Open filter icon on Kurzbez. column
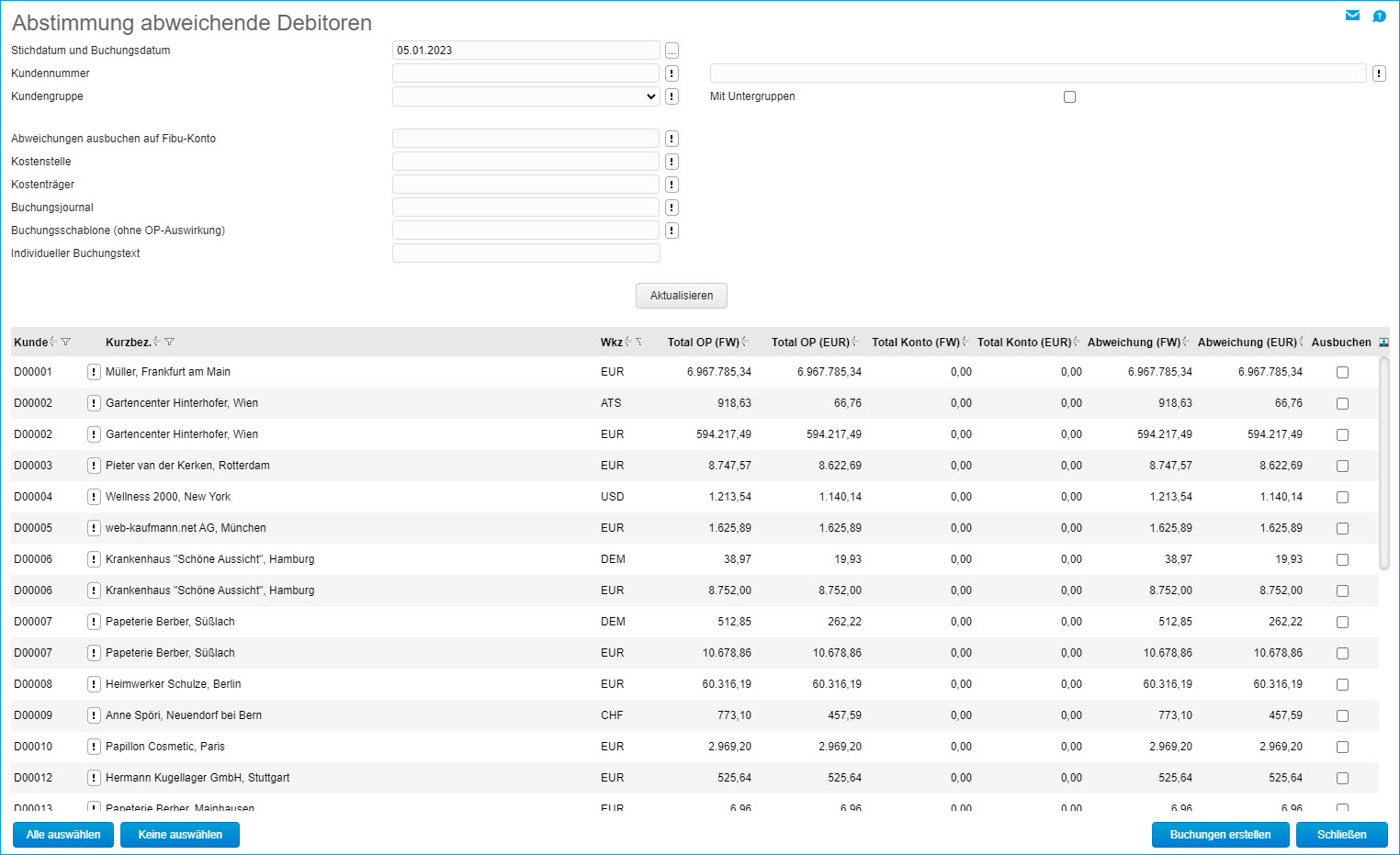 169,342
